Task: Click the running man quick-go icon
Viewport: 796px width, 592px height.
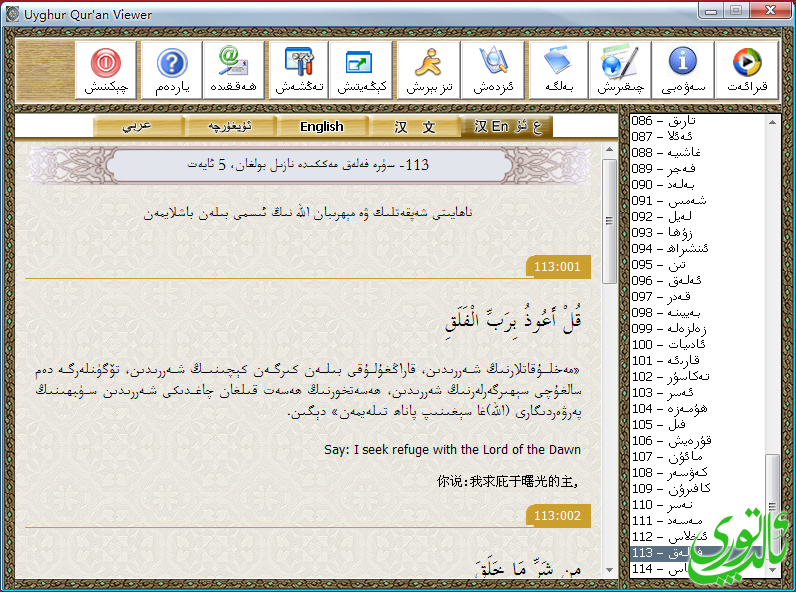Action: [x=429, y=70]
